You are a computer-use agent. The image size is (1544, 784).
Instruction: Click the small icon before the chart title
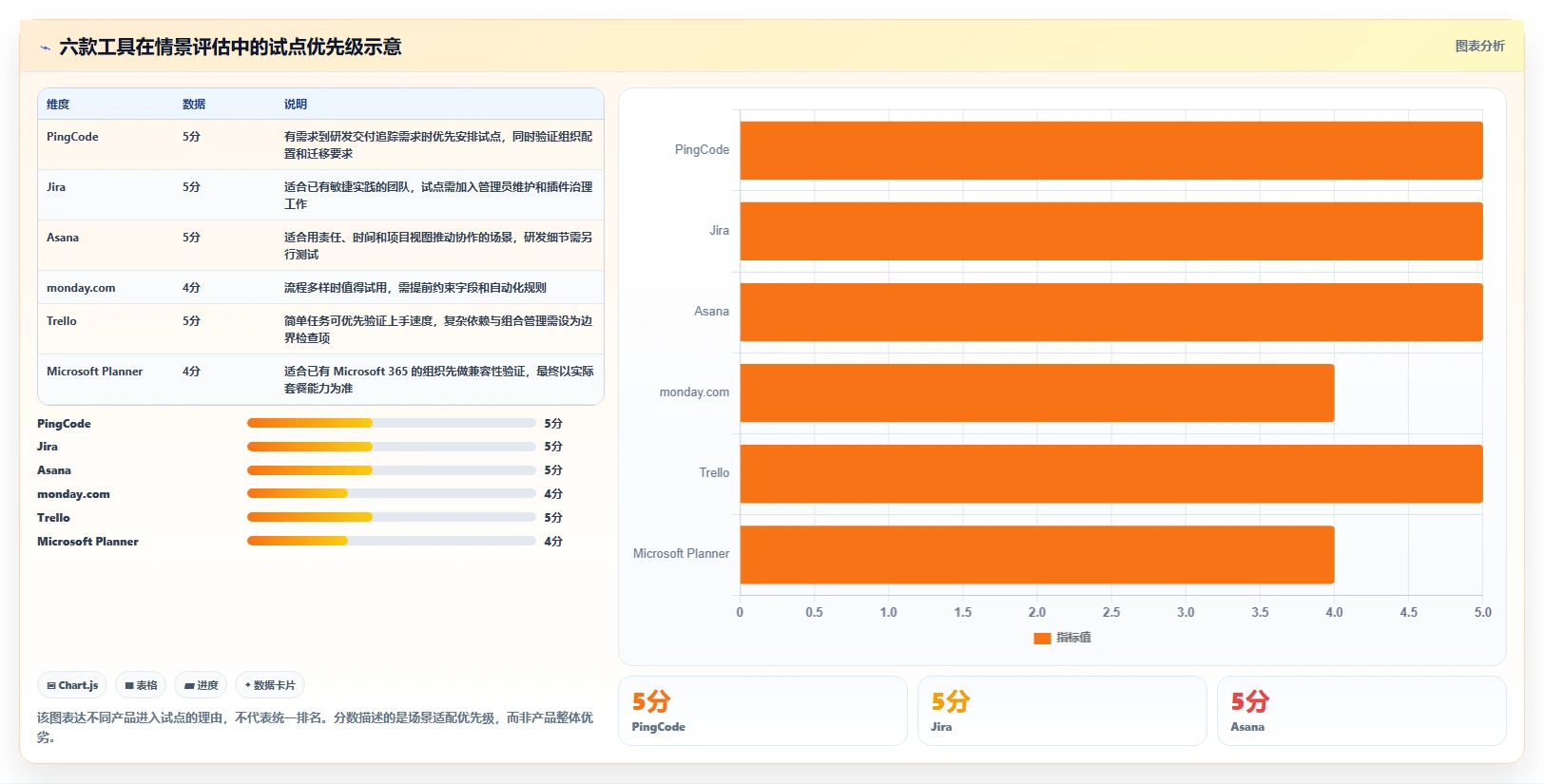45,48
